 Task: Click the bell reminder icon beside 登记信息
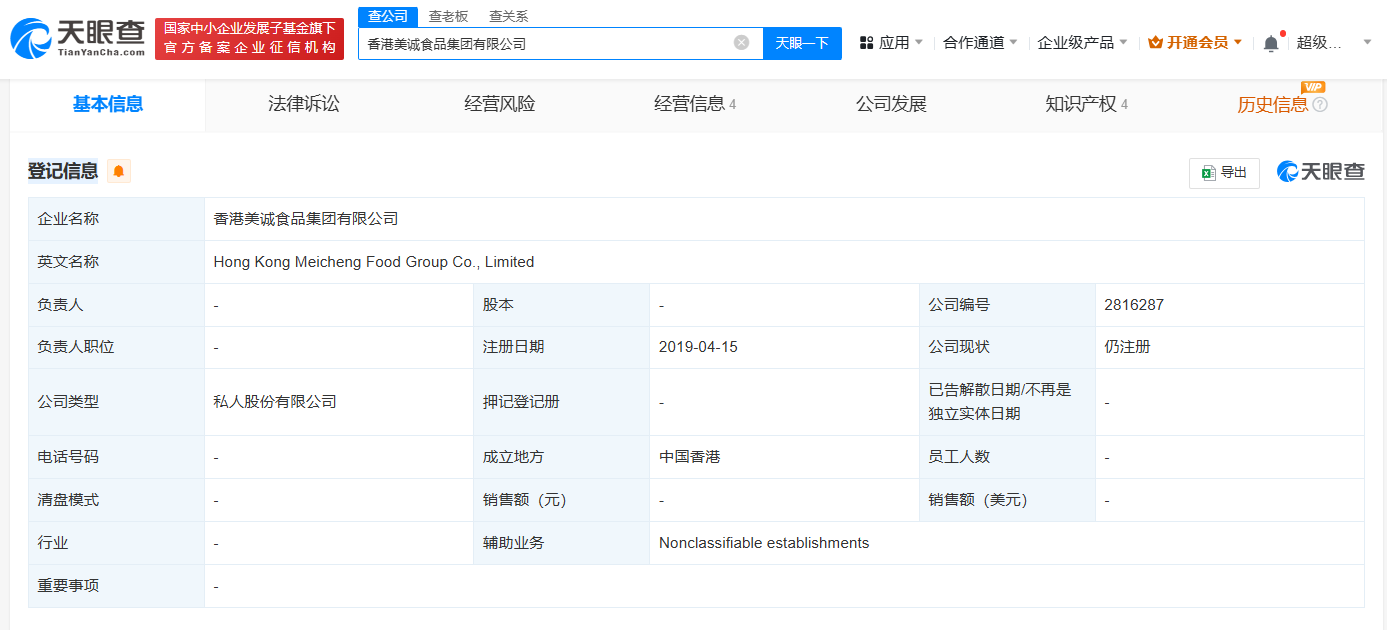[118, 171]
